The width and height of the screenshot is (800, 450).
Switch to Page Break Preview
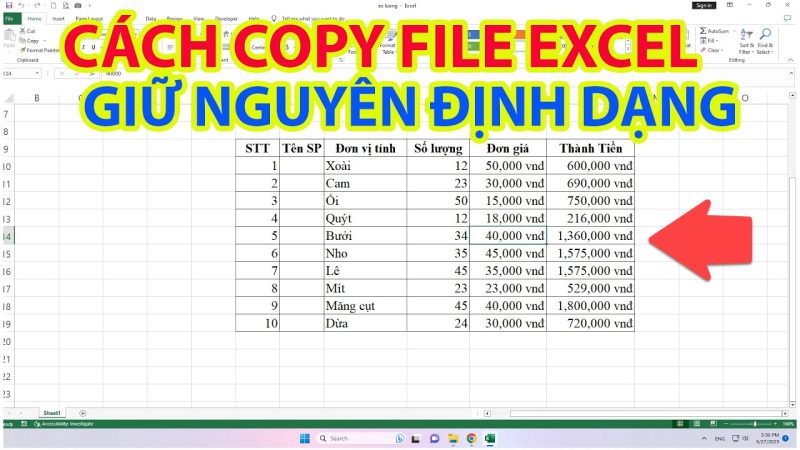coord(713,423)
